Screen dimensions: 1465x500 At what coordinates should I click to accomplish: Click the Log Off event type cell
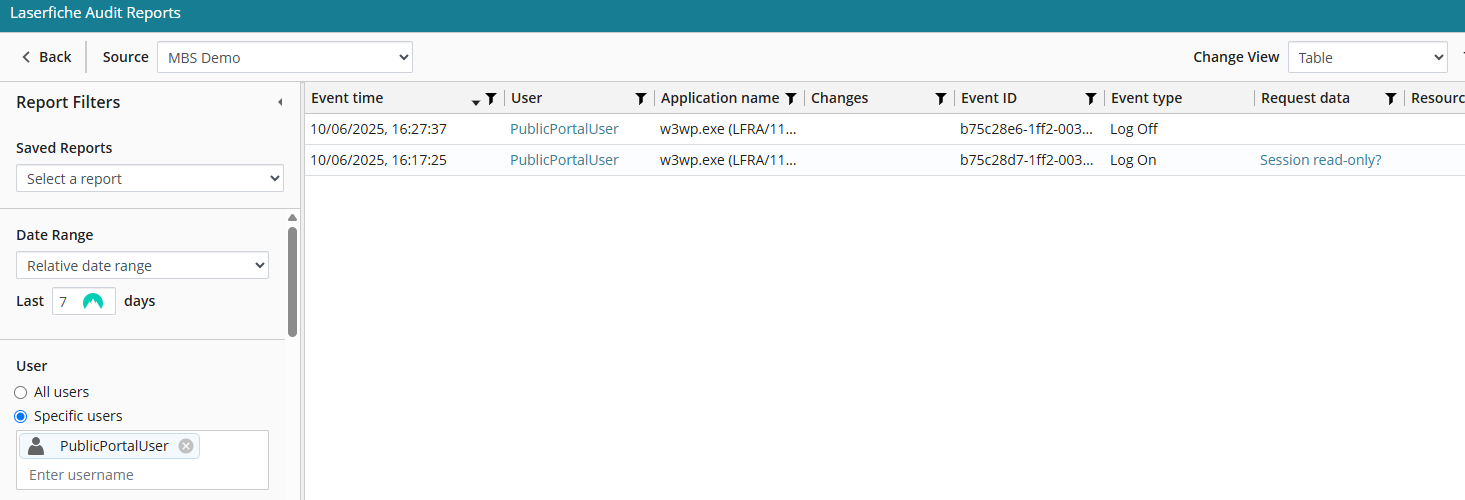click(1134, 129)
